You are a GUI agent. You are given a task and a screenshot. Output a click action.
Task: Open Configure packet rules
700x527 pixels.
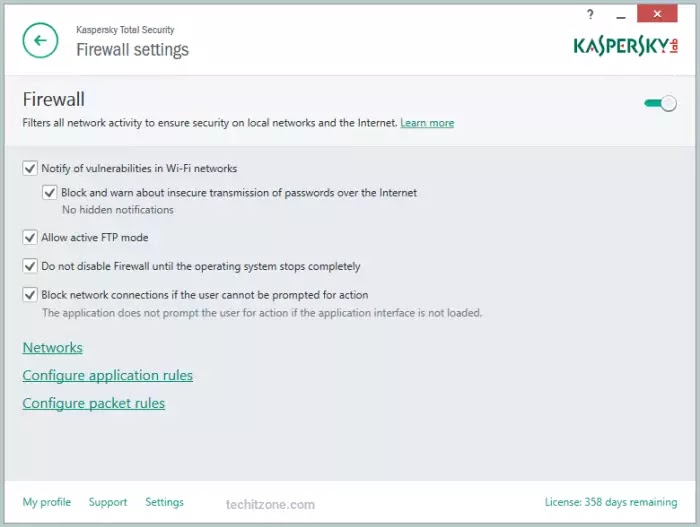point(94,403)
